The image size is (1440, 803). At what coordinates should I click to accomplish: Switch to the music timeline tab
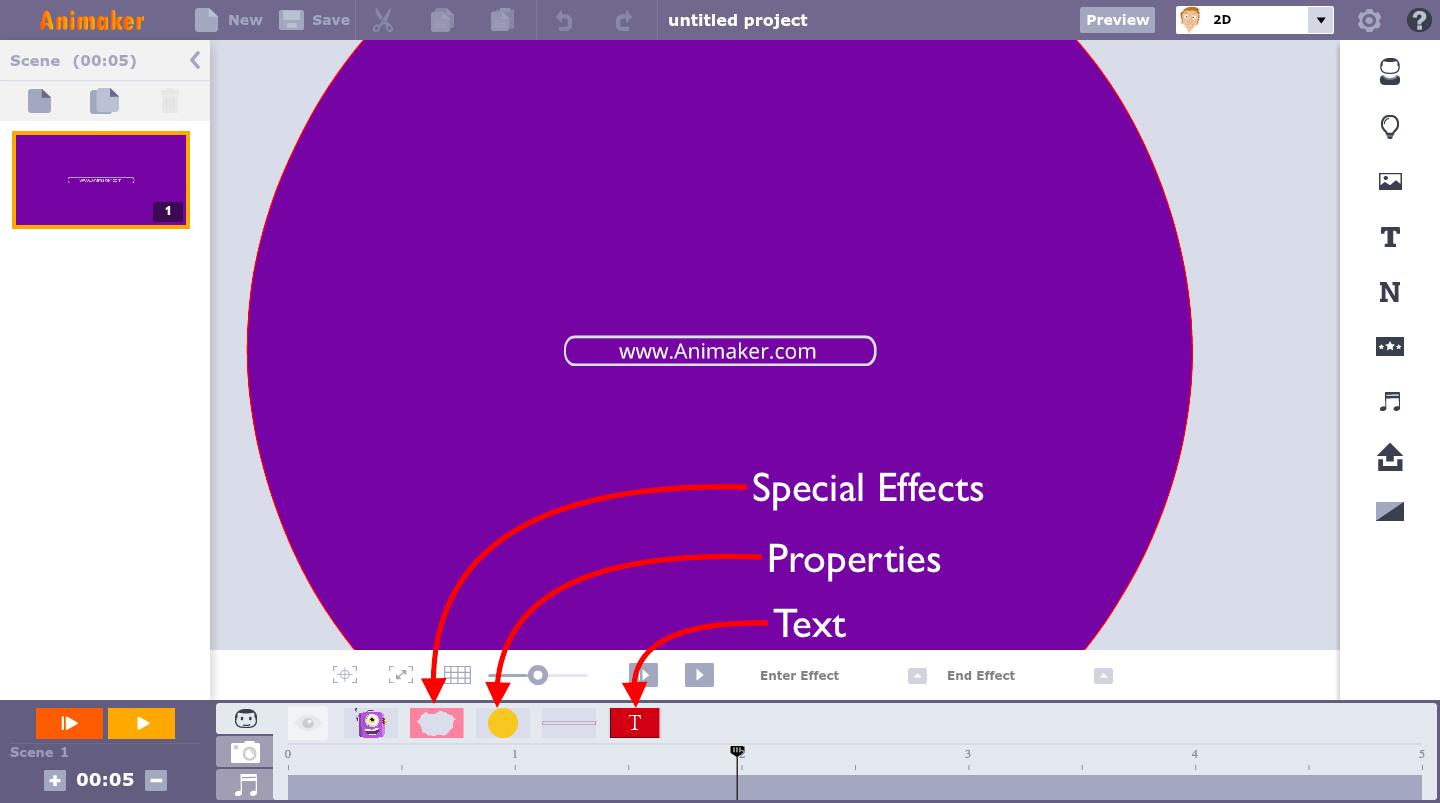pos(245,785)
